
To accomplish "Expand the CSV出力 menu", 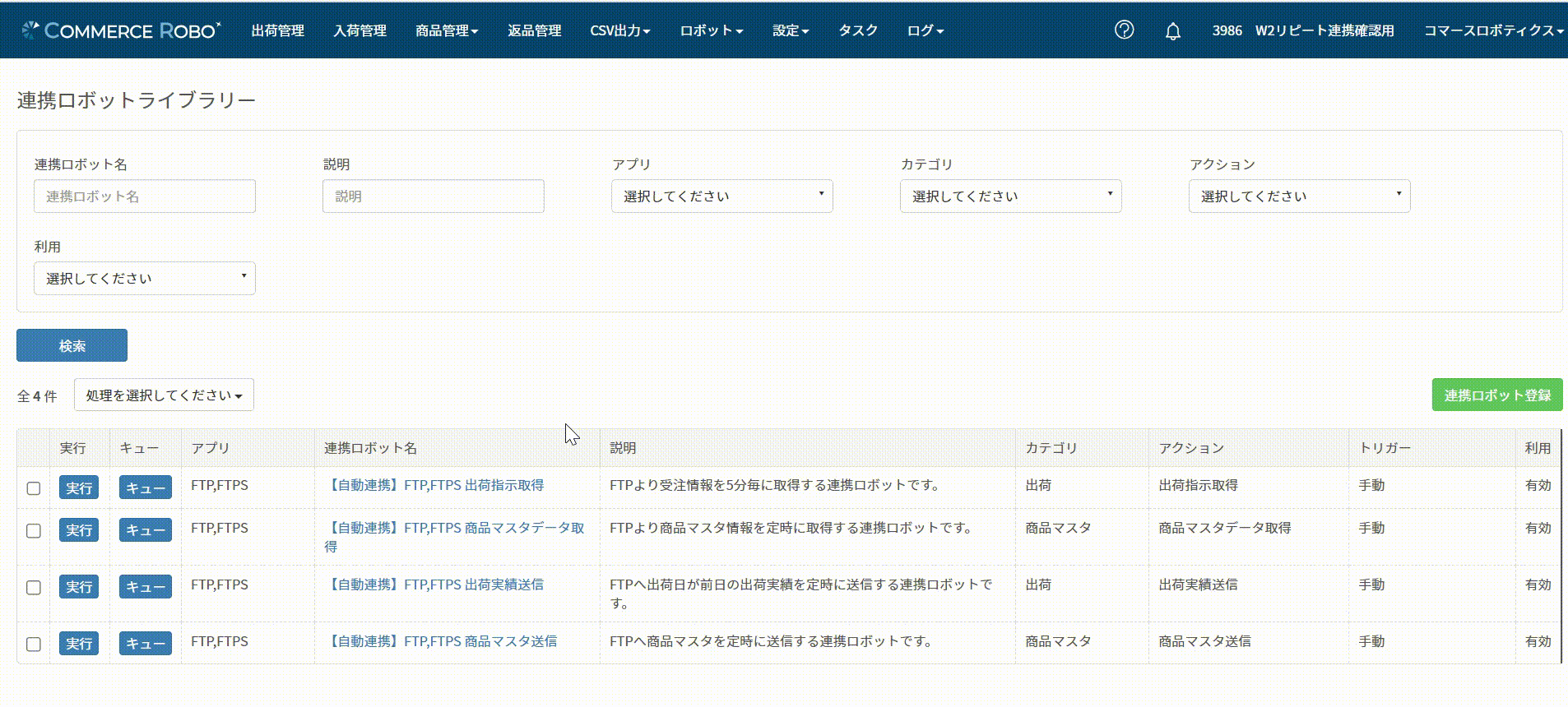I will (x=620, y=30).
